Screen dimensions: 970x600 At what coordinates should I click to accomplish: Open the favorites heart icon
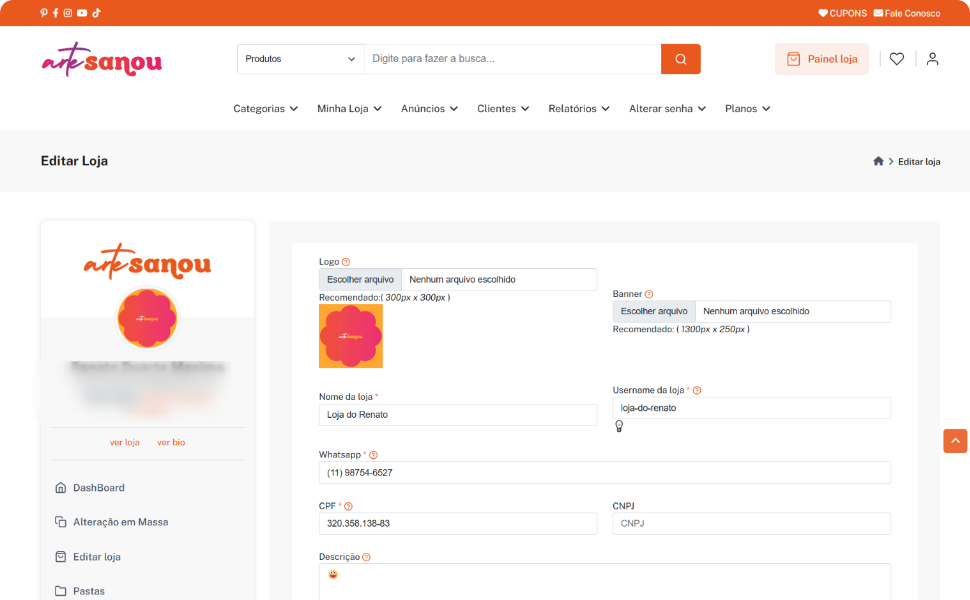[x=897, y=59]
